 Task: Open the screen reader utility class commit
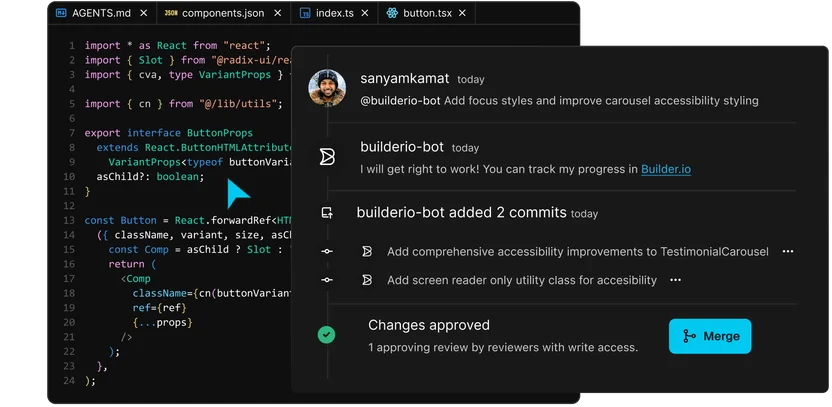(522, 280)
